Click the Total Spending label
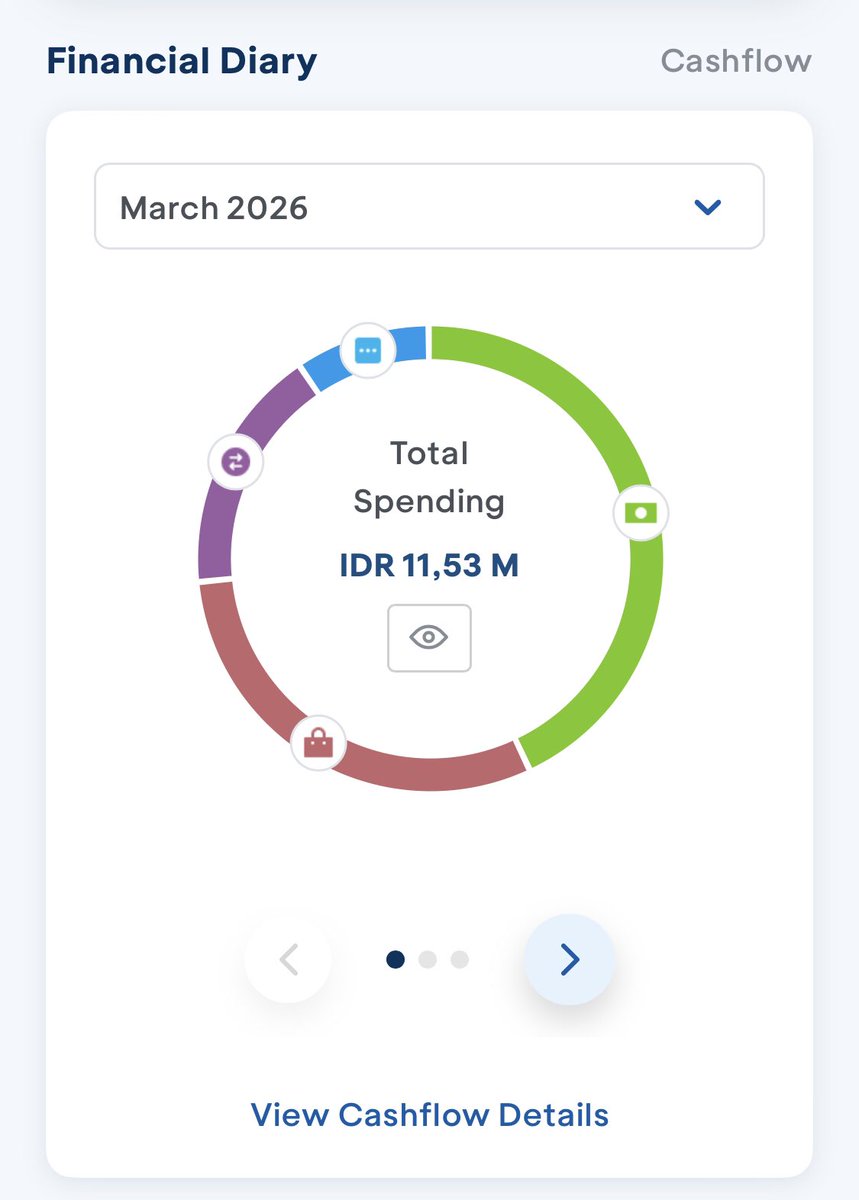 pyautogui.click(x=429, y=477)
